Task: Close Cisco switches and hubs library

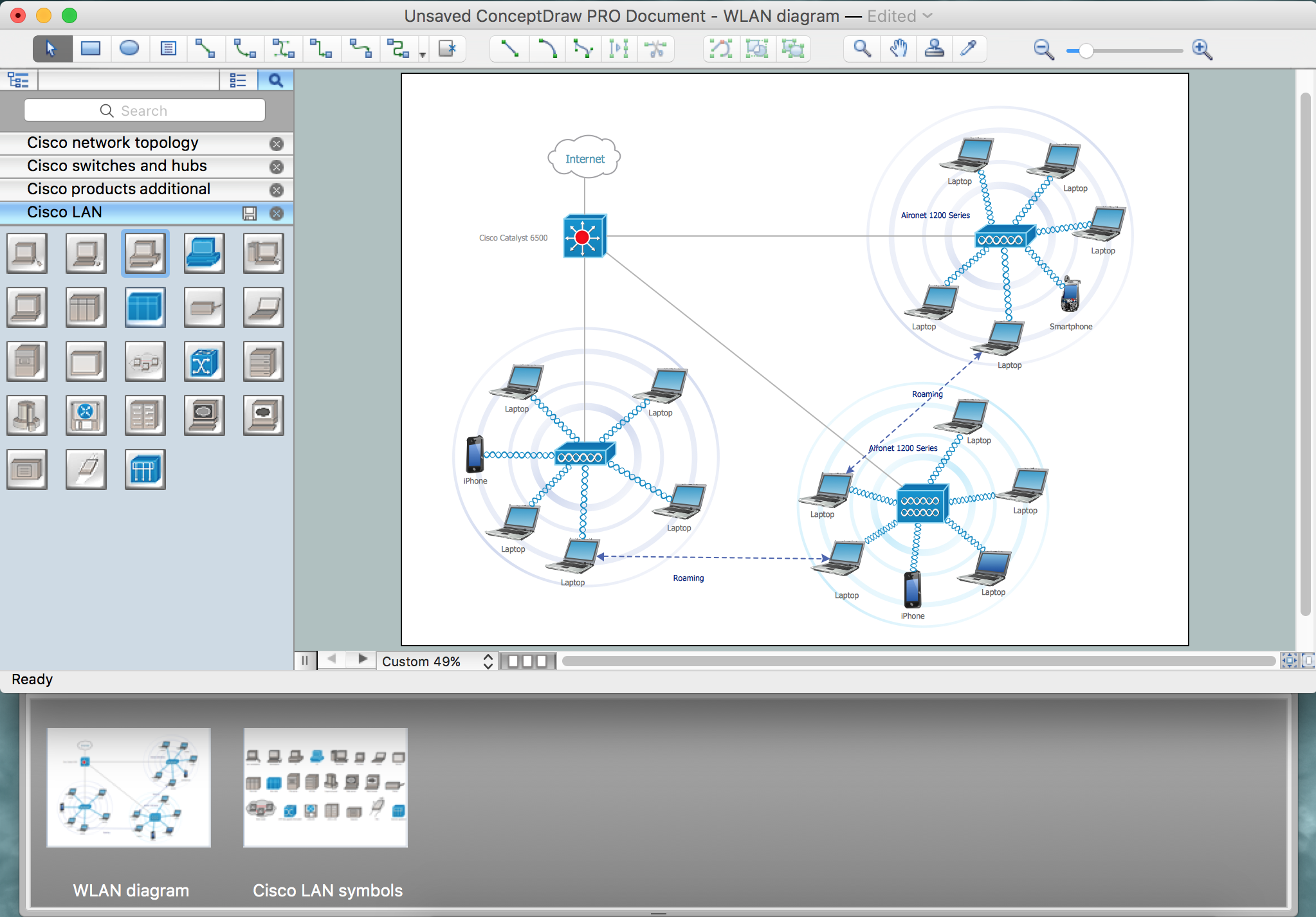Action: 277,167
